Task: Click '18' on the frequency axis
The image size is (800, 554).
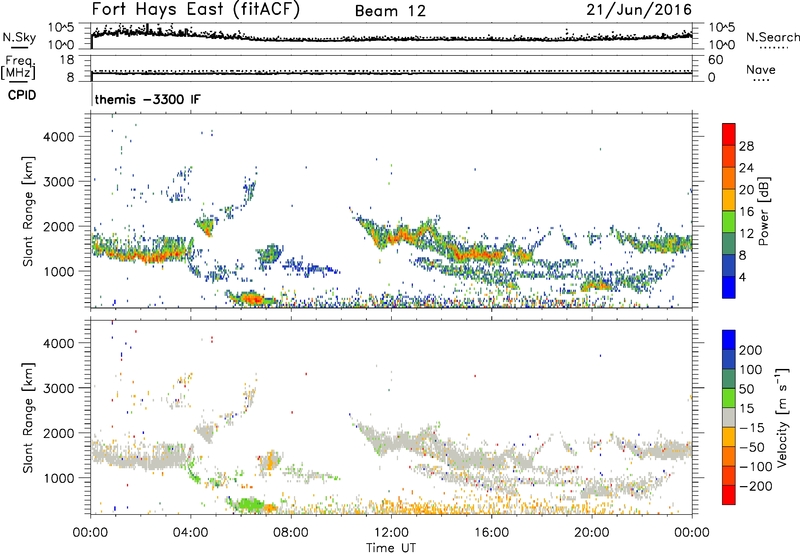Action: [67, 60]
